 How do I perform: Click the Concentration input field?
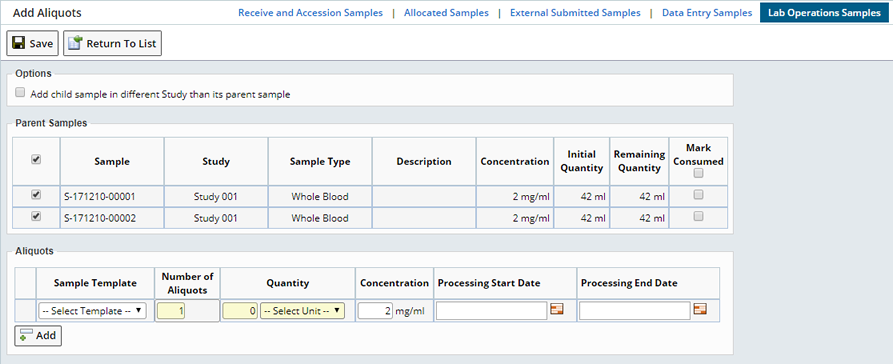(375, 312)
